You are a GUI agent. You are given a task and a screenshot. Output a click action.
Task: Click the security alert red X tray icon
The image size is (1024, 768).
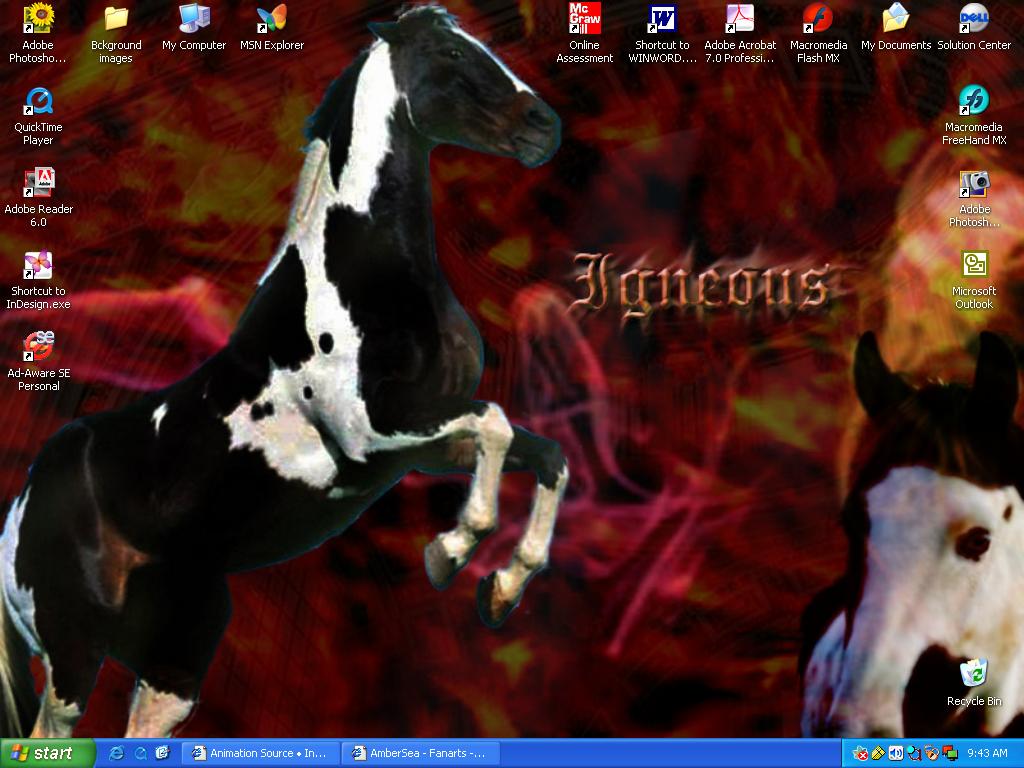point(861,754)
